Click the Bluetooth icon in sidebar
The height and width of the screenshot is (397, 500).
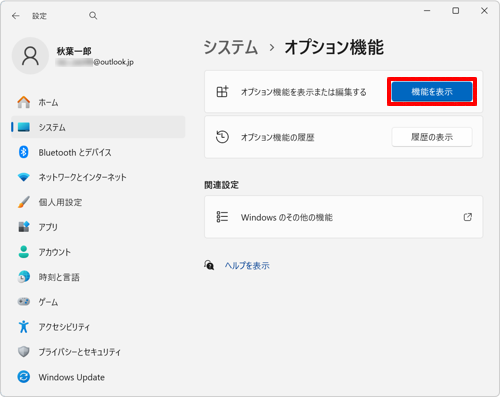(x=23, y=152)
